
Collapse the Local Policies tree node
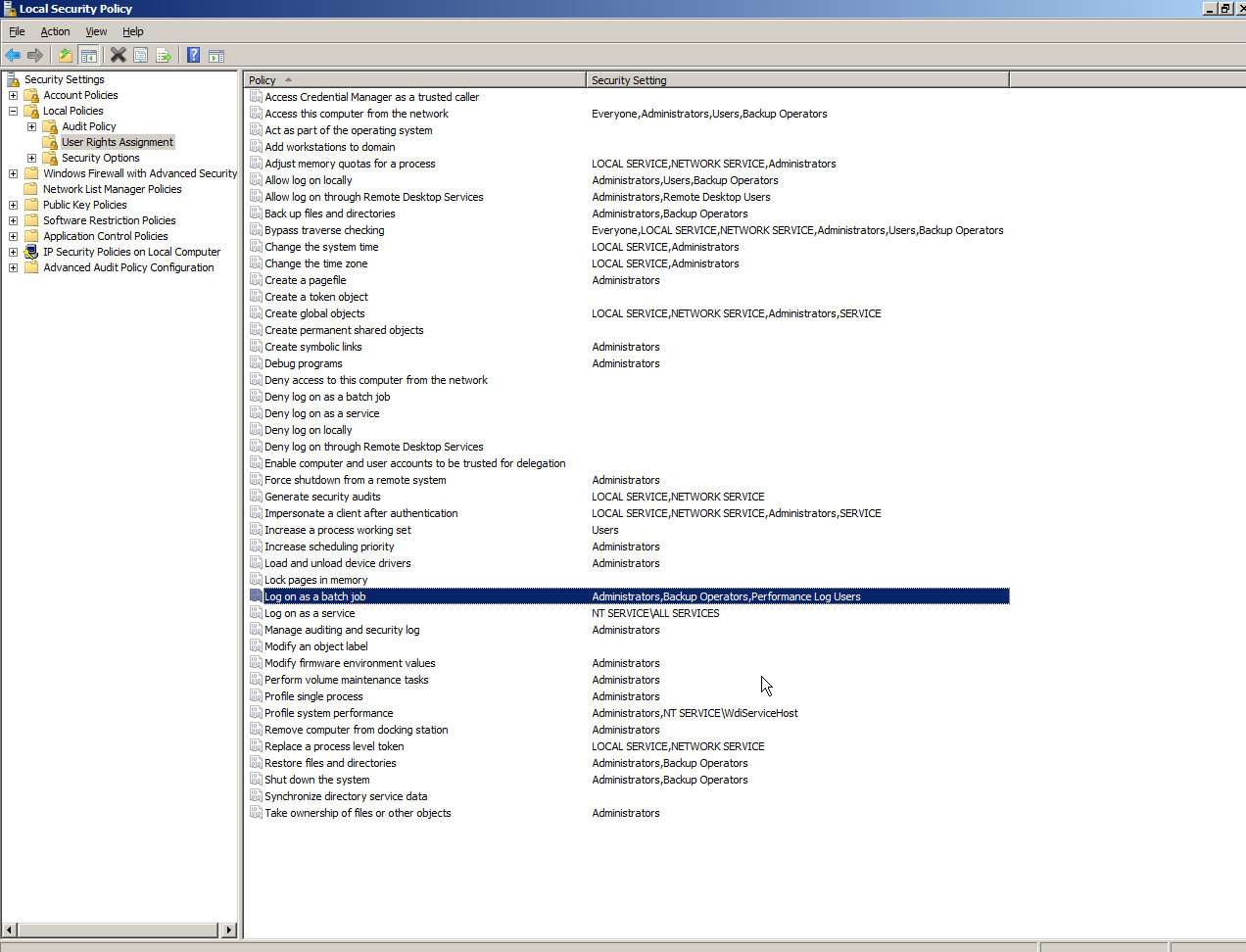click(x=13, y=111)
